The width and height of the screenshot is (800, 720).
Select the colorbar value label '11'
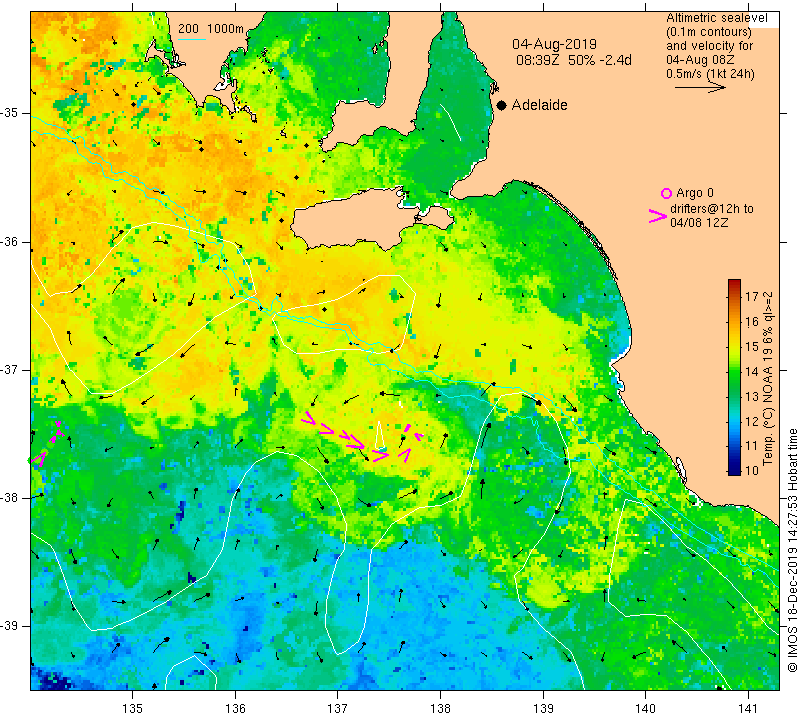[752, 446]
